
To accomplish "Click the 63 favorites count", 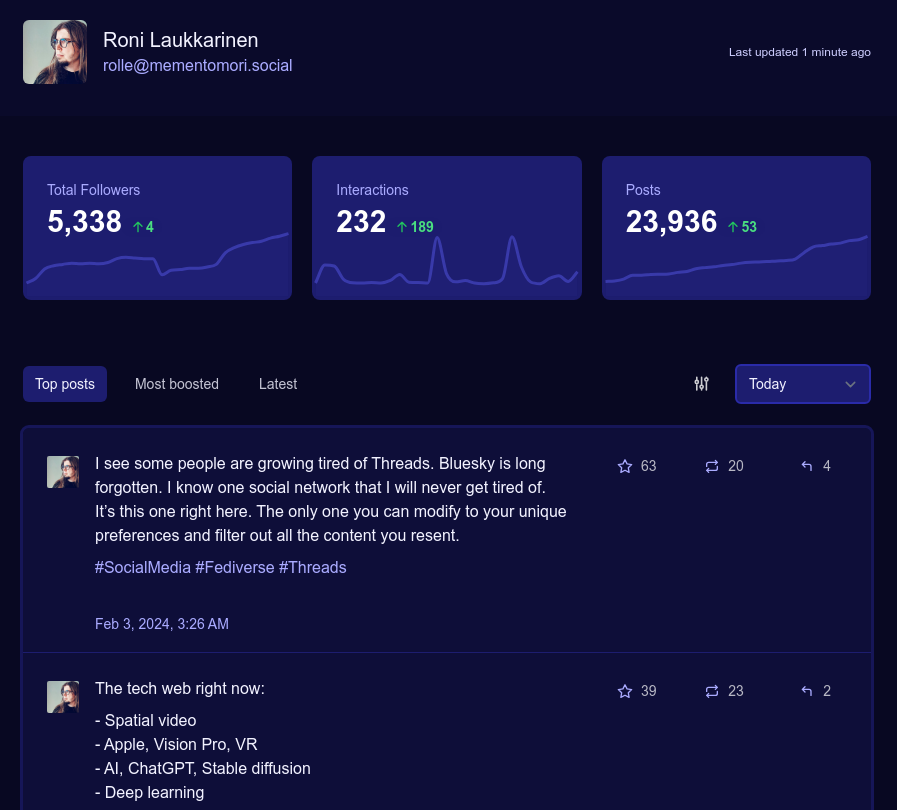I will tap(648, 466).
